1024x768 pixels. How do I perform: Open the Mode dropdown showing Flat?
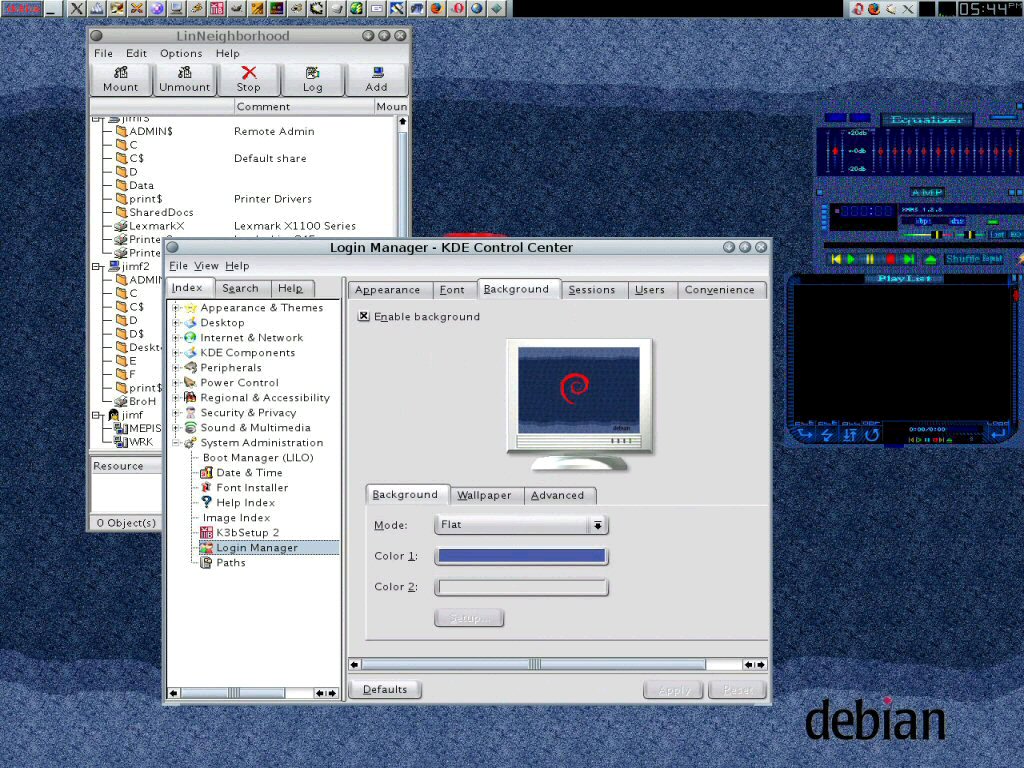(x=521, y=525)
